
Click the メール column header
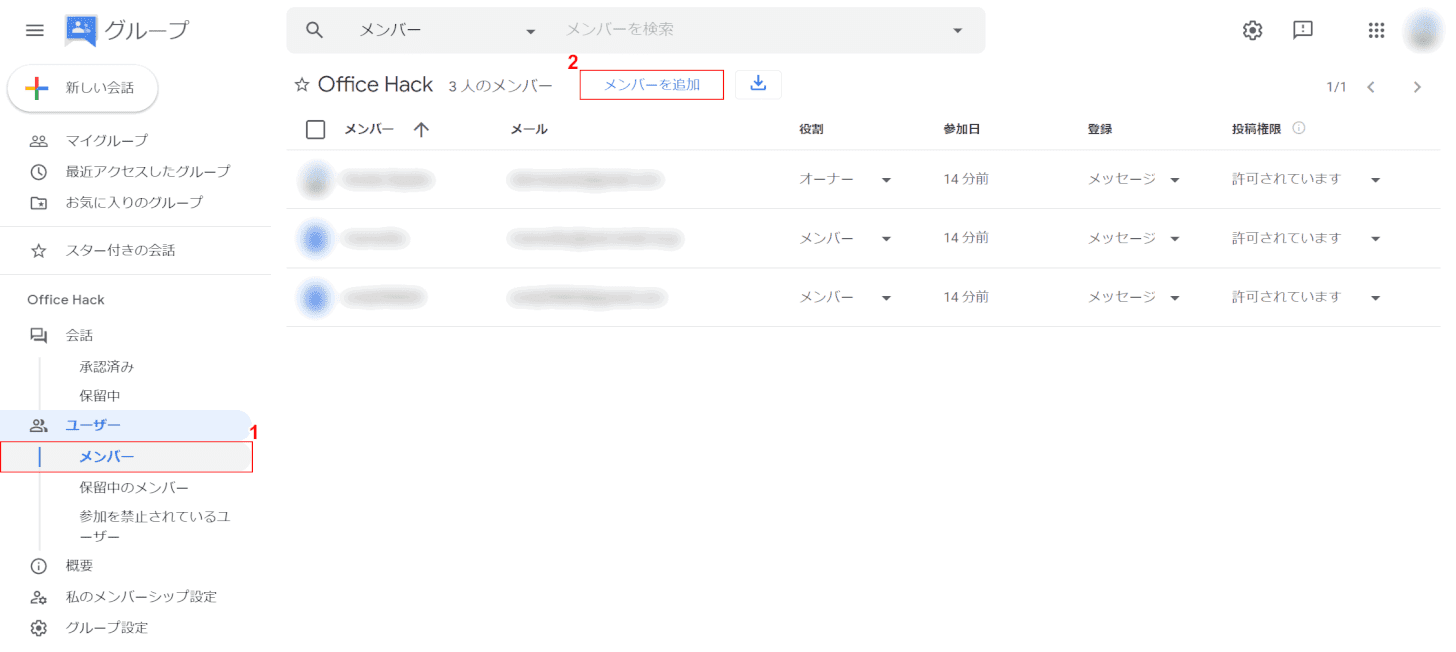click(x=529, y=129)
